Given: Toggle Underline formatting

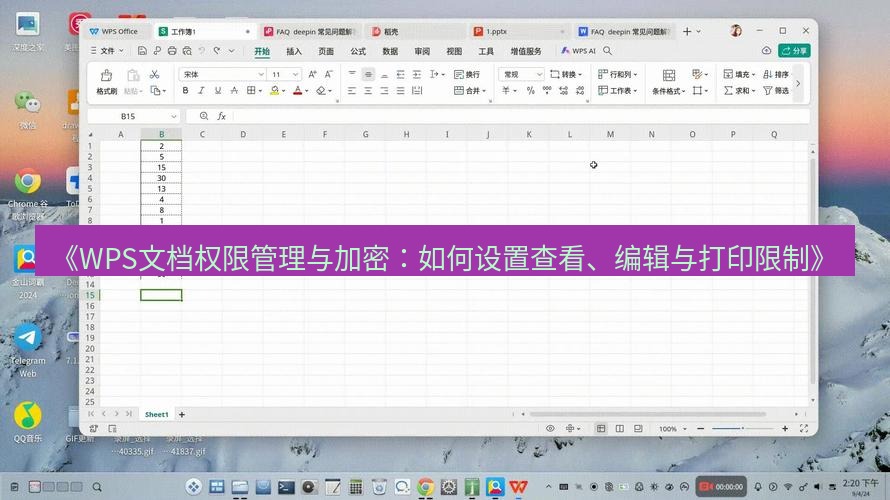Looking at the screenshot, I should (x=217, y=90).
